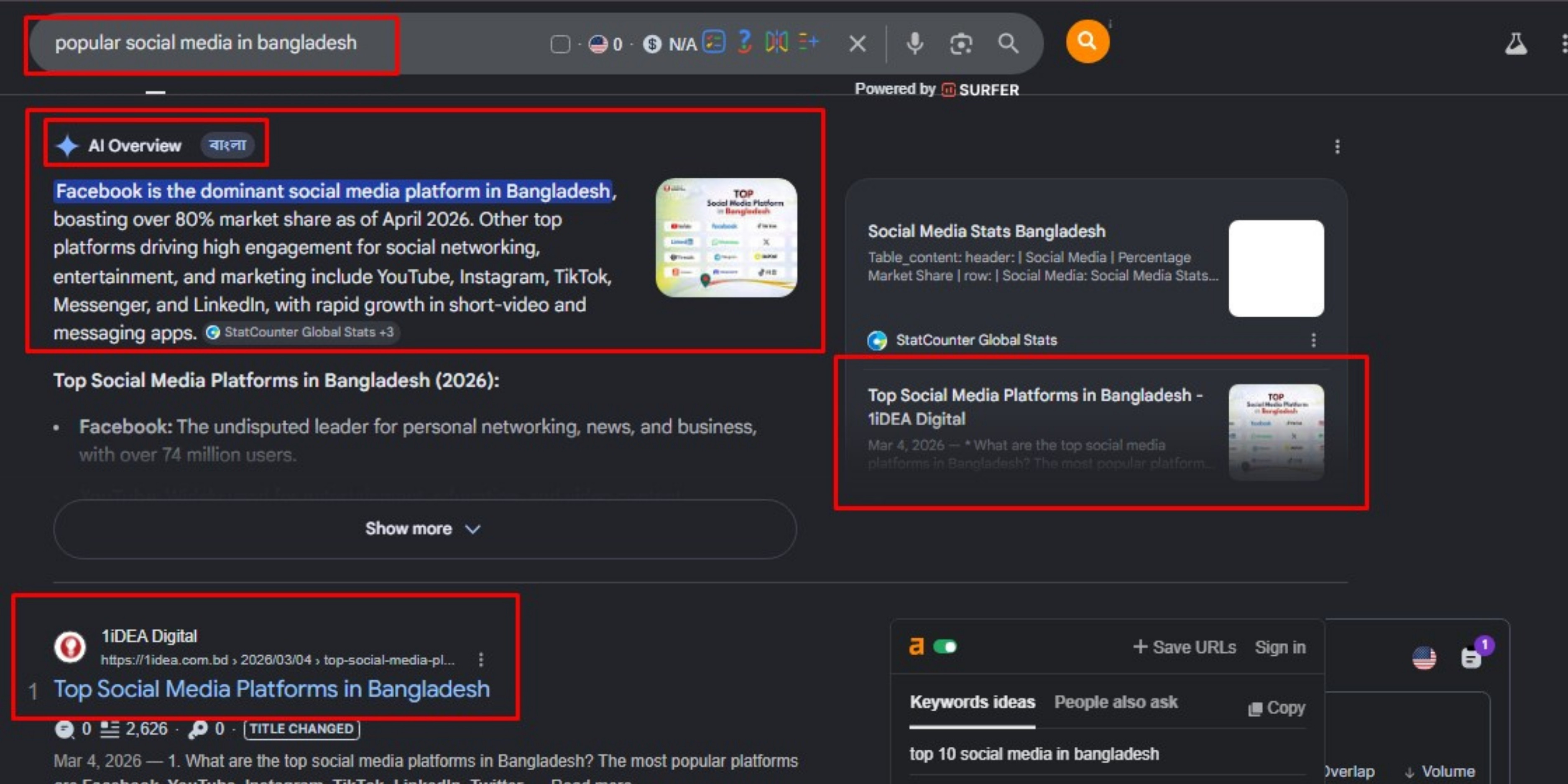Open the three-dot menu next to 1idea.com.bd URL
The height and width of the screenshot is (784, 1568).
coord(481,660)
